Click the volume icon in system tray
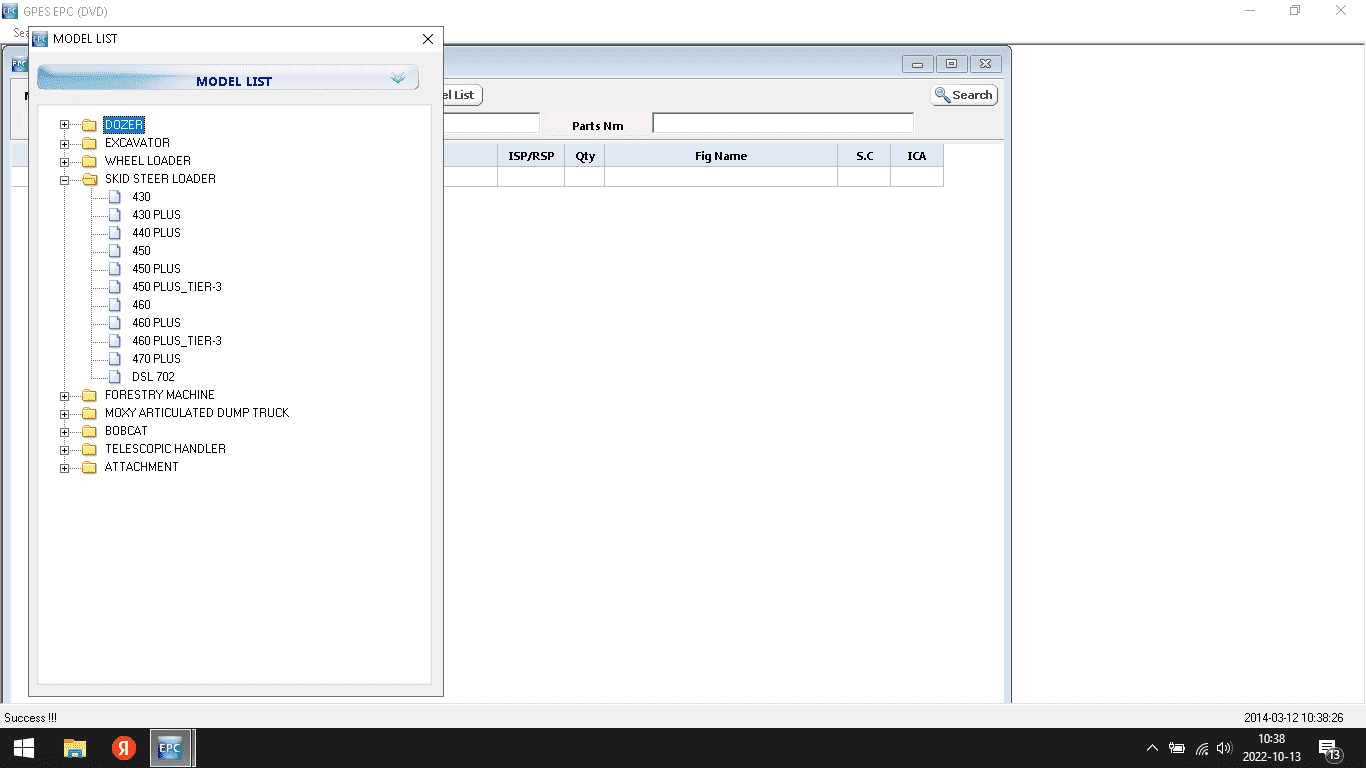Image resolution: width=1366 pixels, height=768 pixels. [x=1224, y=748]
